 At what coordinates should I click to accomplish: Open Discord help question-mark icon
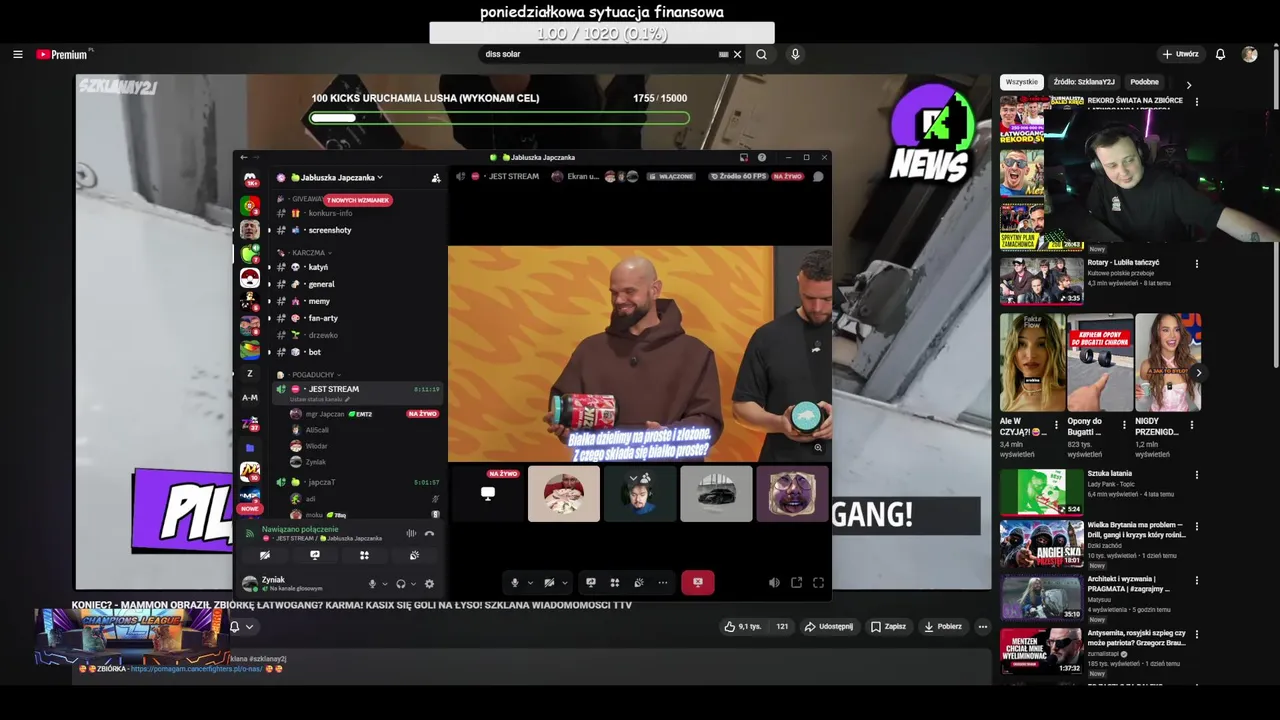pos(762,157)
